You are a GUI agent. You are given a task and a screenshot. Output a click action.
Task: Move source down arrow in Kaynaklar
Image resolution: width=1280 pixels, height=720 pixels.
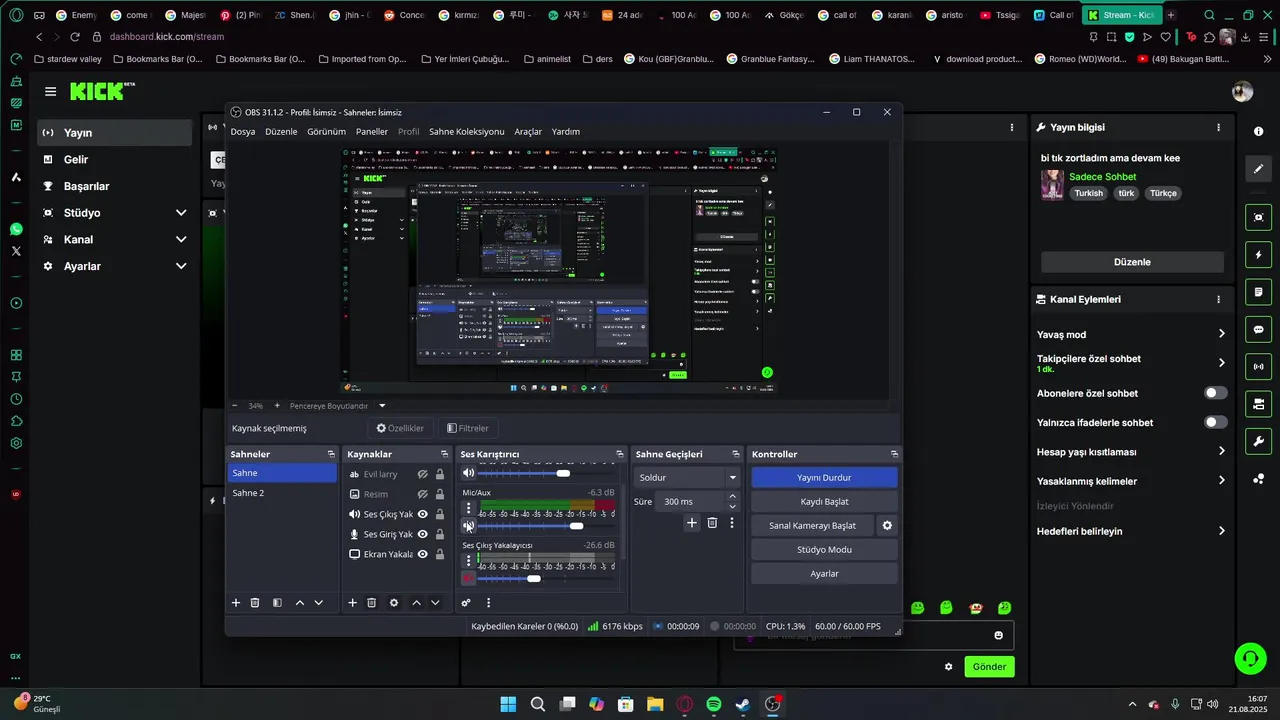(435, 603)
